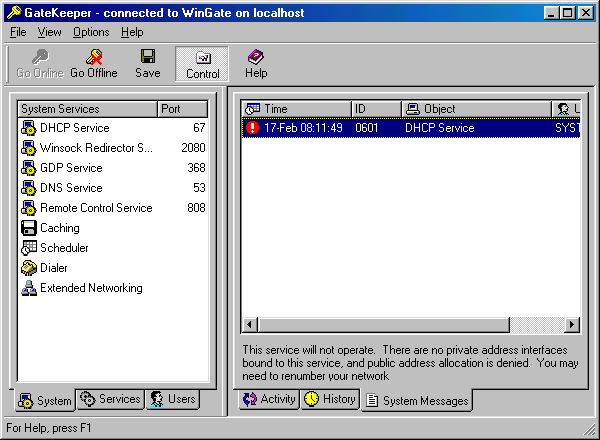Click the Port column header
This screenshot has height=440, width=600.
pos(182,109)
